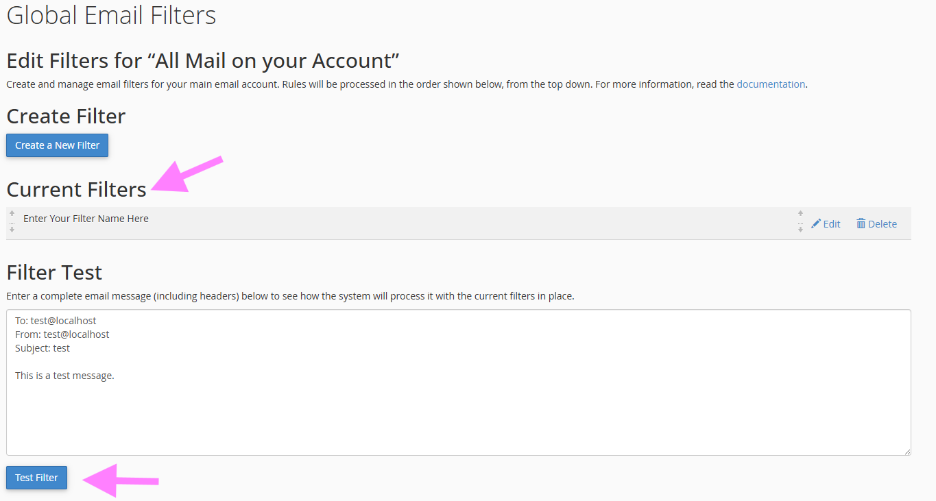The image size is (936, 501).
Task: Click the Global Email Filters page title
Action: click(111, 15)
